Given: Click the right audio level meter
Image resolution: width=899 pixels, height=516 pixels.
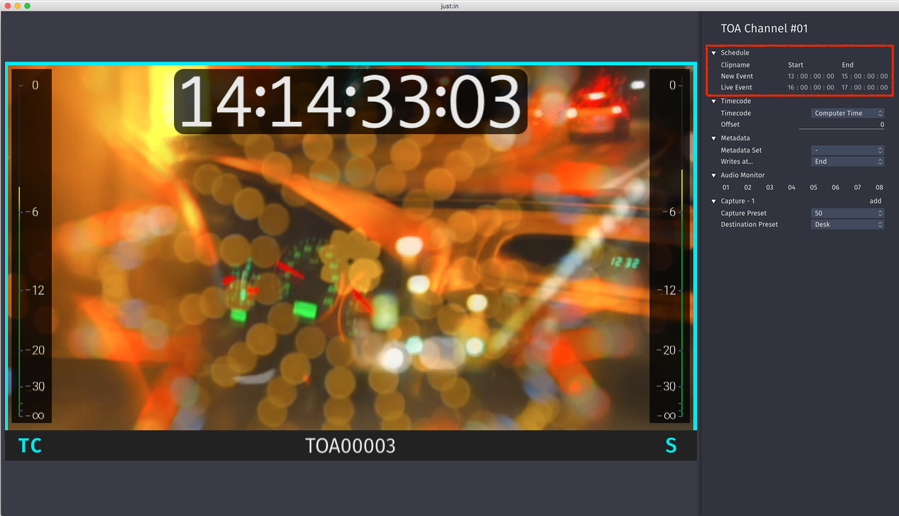Looking at the screenshot, I should coord(670,246).
